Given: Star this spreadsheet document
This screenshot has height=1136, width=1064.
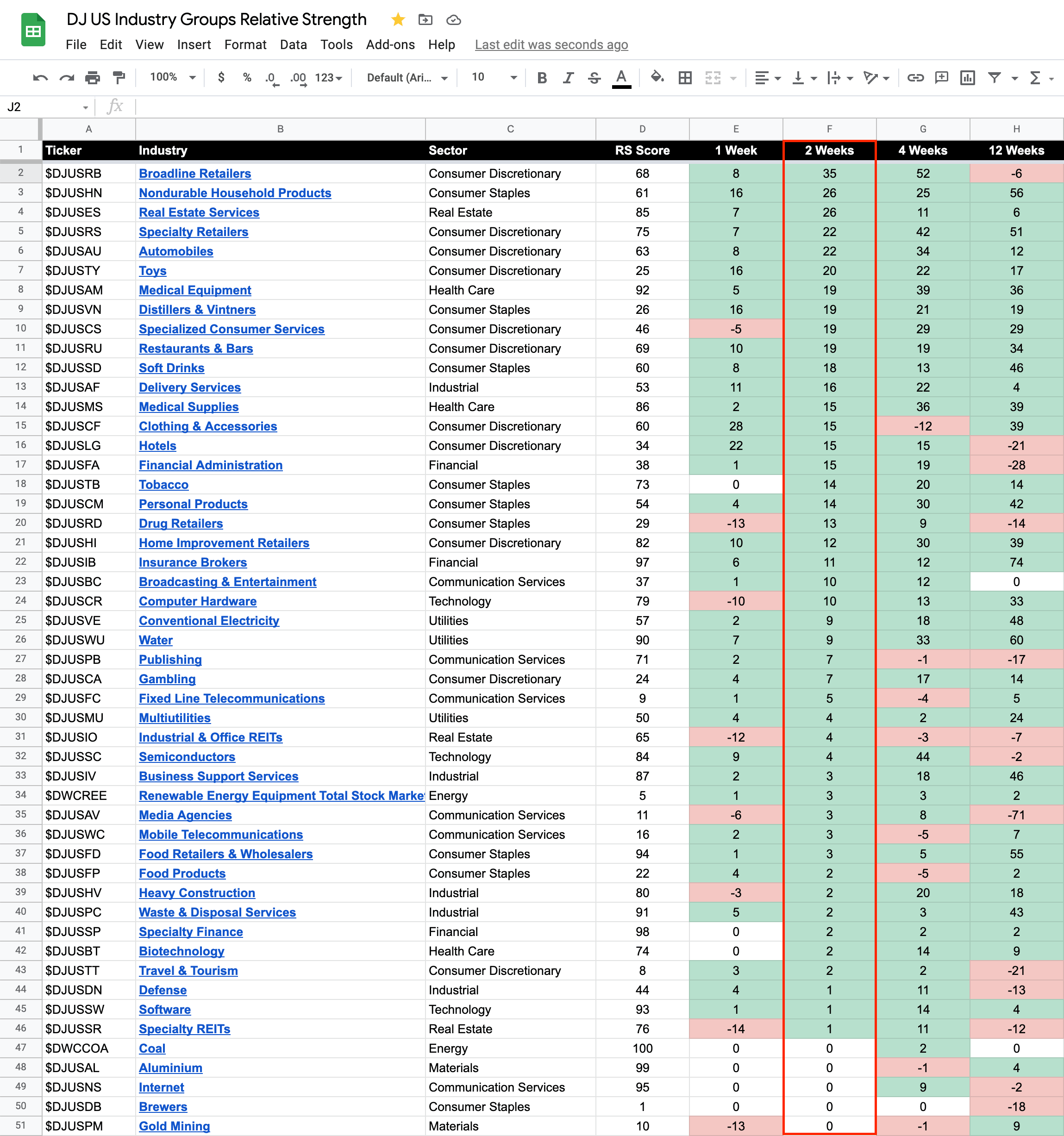Looking at the screenshot, I should [398, 20].
